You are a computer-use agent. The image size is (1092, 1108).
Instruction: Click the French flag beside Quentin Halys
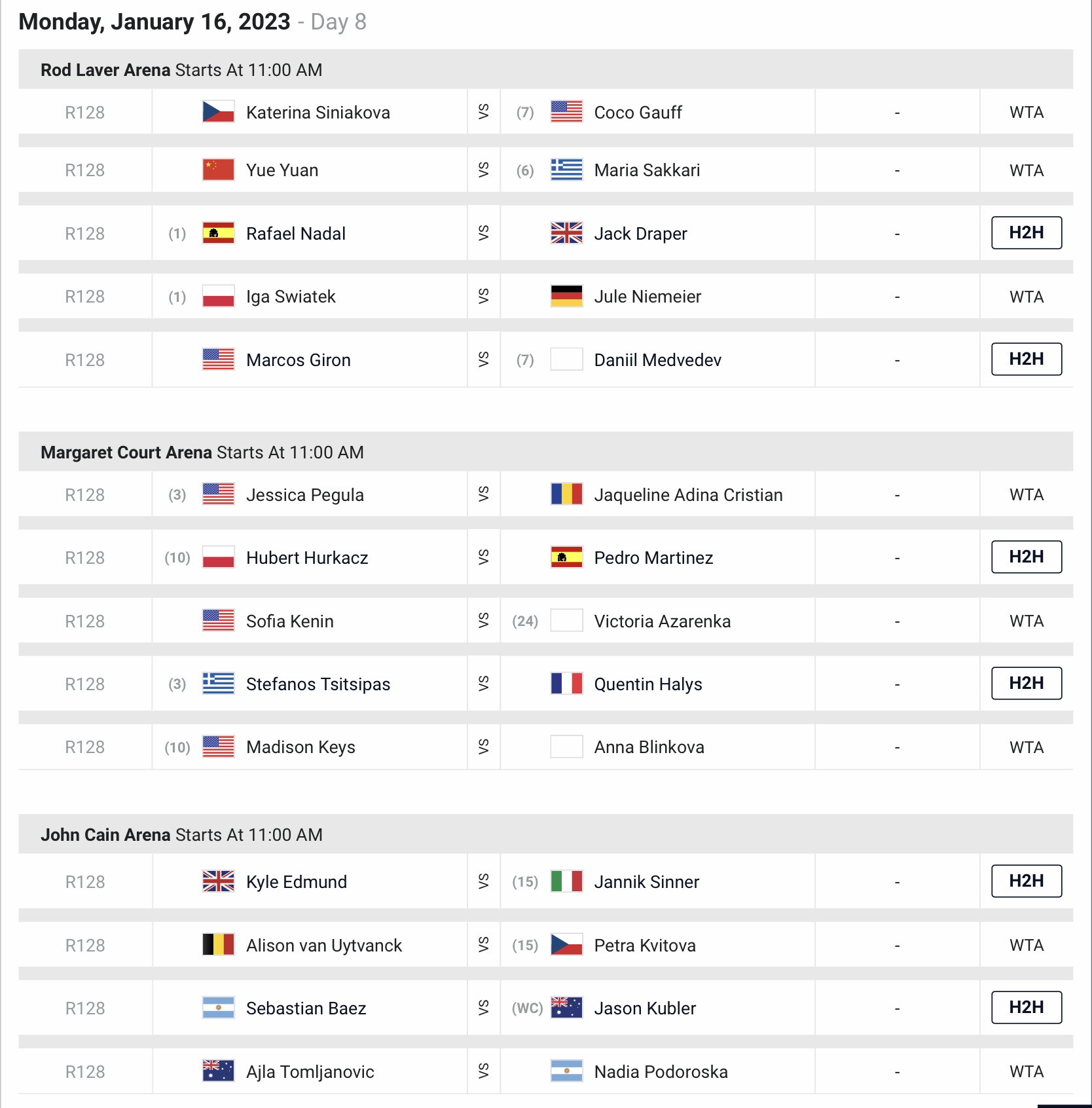[x=566, y=684]
